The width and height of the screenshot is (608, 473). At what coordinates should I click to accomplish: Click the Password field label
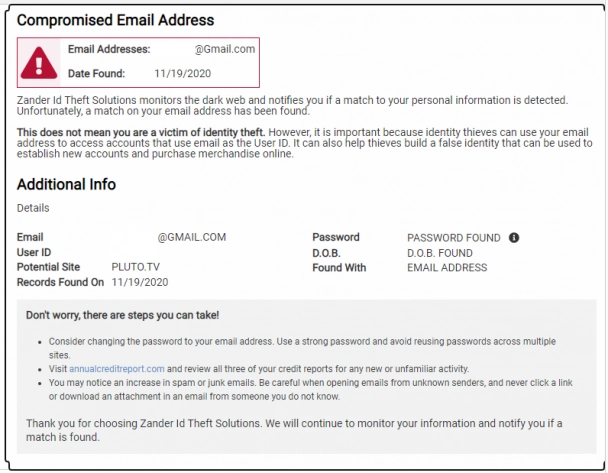tap(336, 237)
